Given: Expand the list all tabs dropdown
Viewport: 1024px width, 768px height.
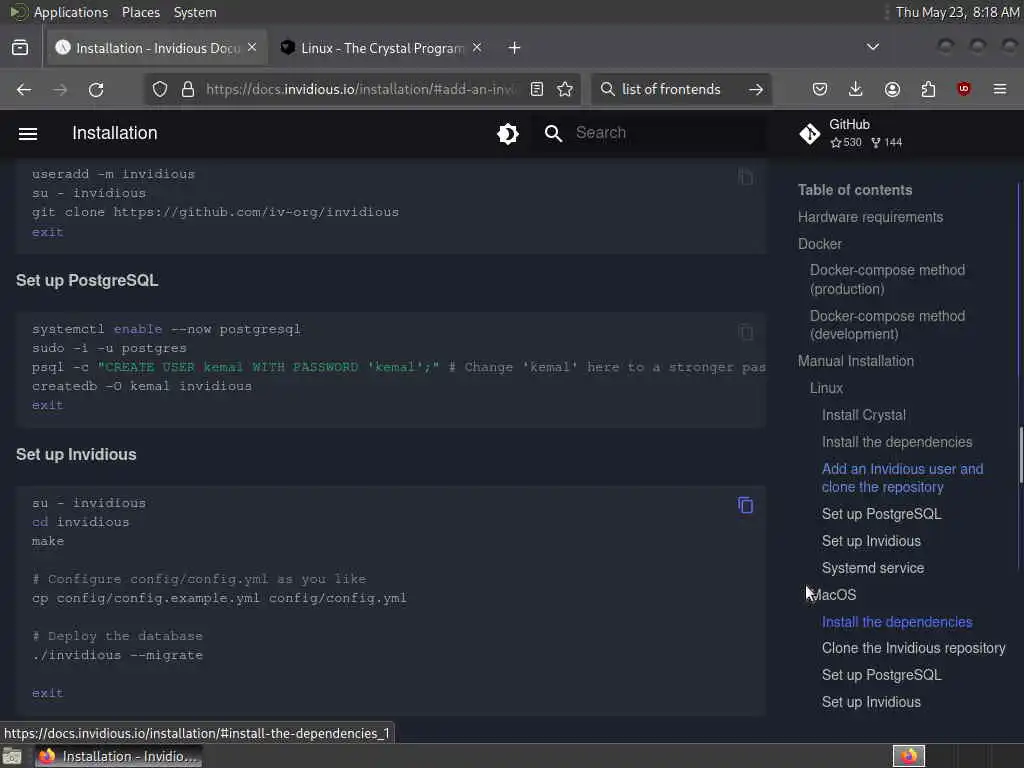Looking at the screenshot, I should coord(872,47).
